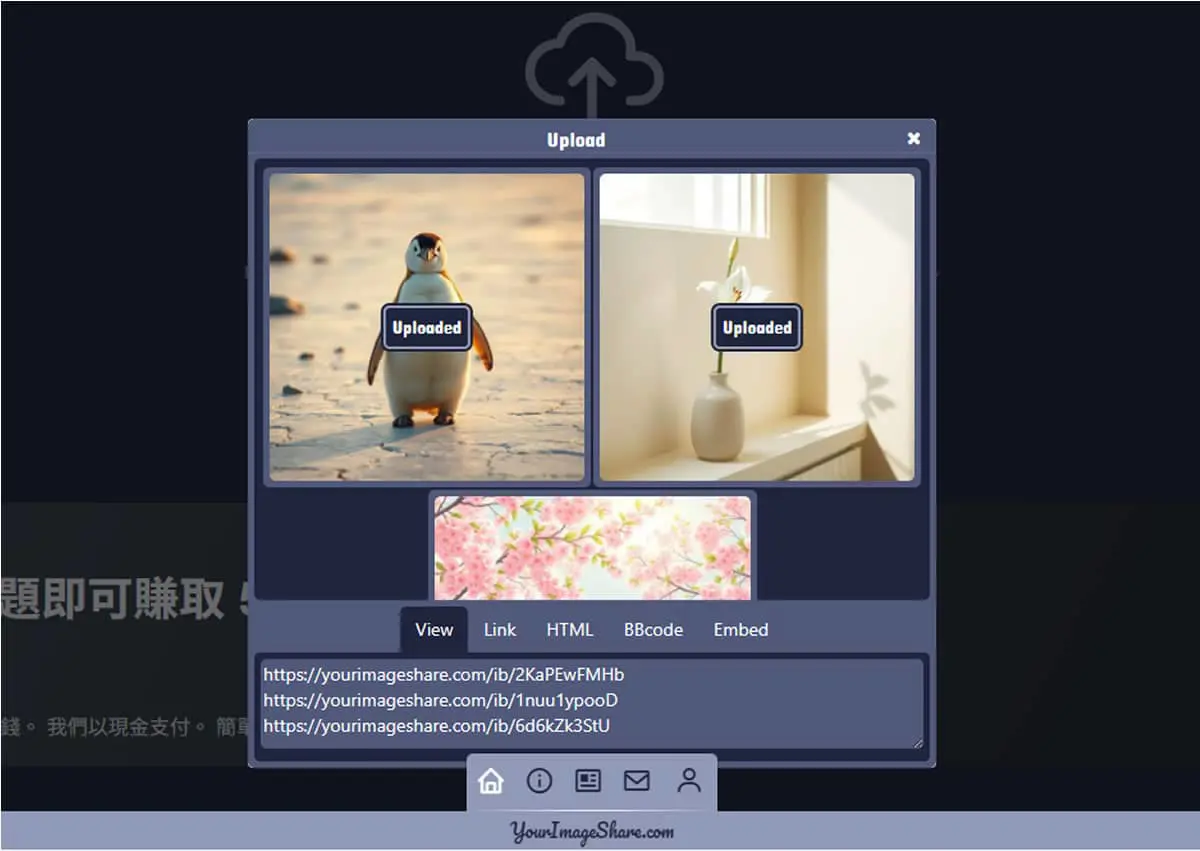1200x851 pixels.
Task: Click the cherry blossom image thumbnail
Action: pyautogui.click(x=592, y=548)
